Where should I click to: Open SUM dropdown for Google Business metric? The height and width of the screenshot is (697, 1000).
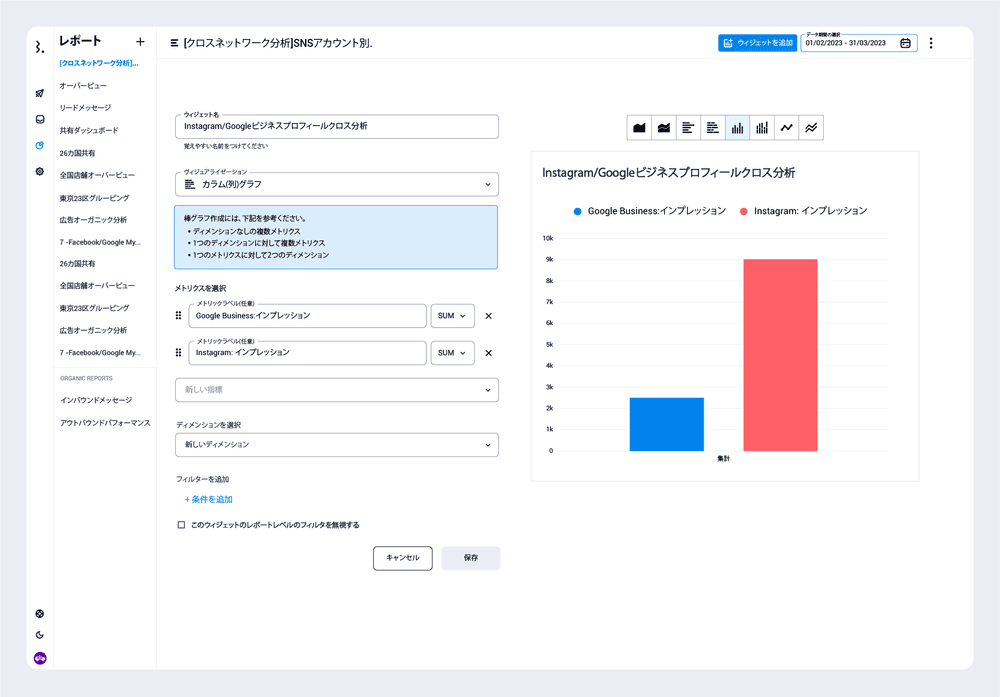(x=450, y=316)
